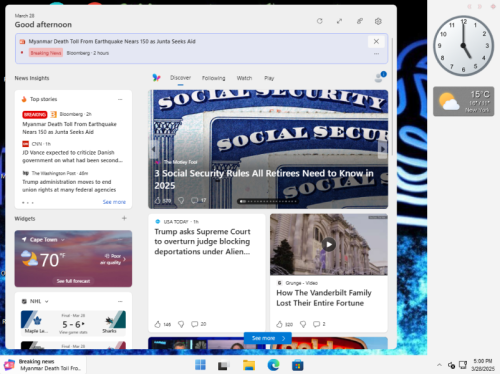Switch to the Discover tab
The width and height of the screenshot is (500, 374).
tap(180, 78)
